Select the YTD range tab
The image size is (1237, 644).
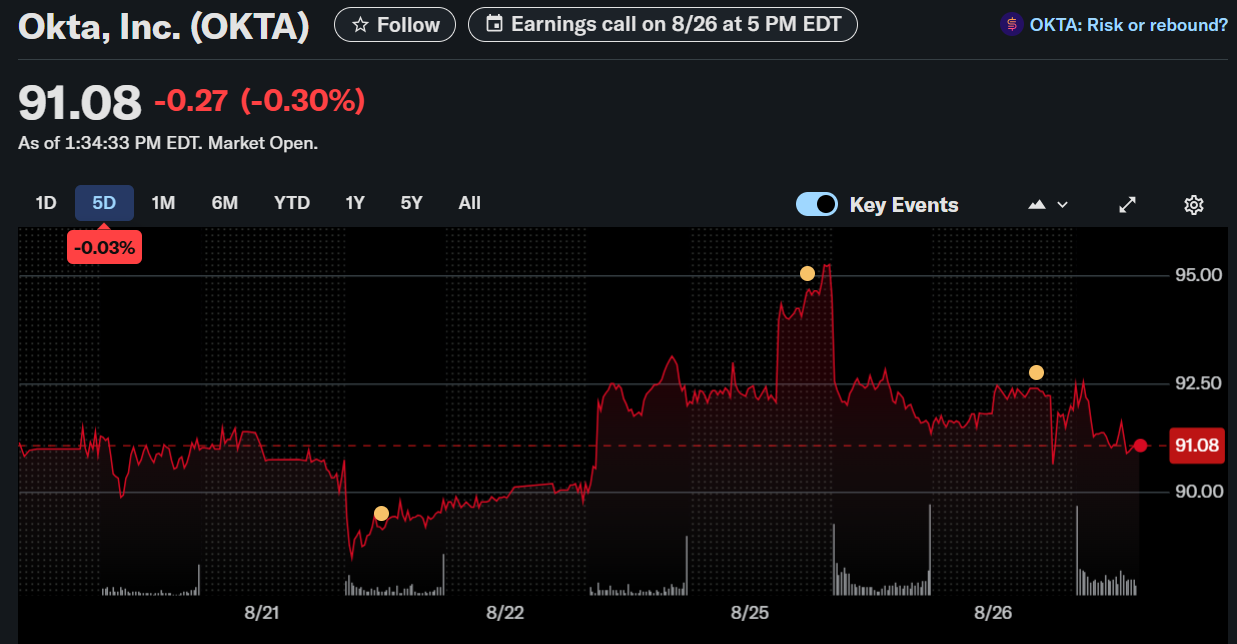[x=292, y=203]
